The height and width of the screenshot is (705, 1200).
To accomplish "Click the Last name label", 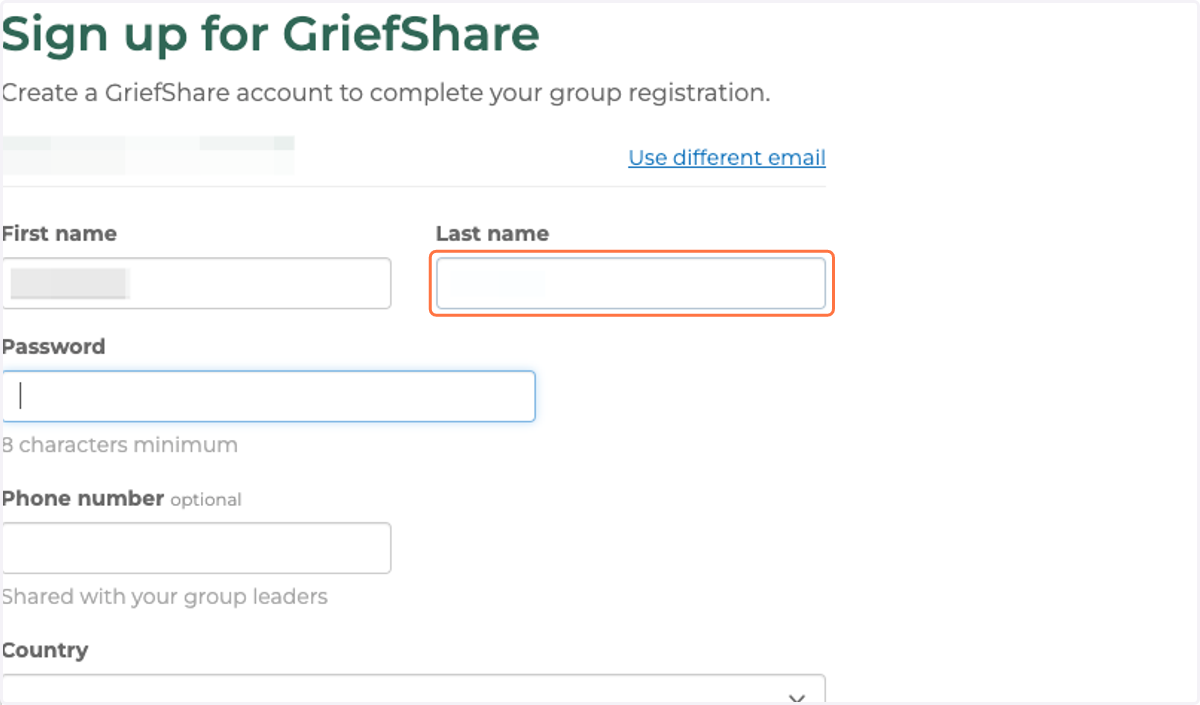I will [x=492, y=233].
